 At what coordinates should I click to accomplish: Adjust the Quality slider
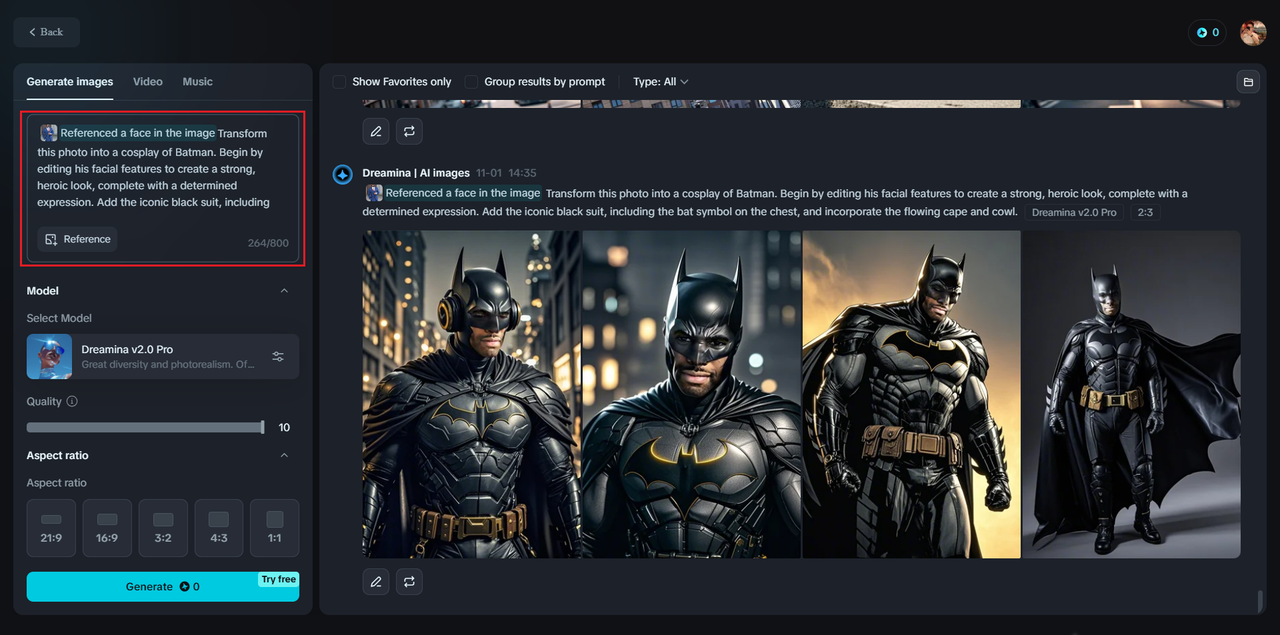click(x=146, y=427)
